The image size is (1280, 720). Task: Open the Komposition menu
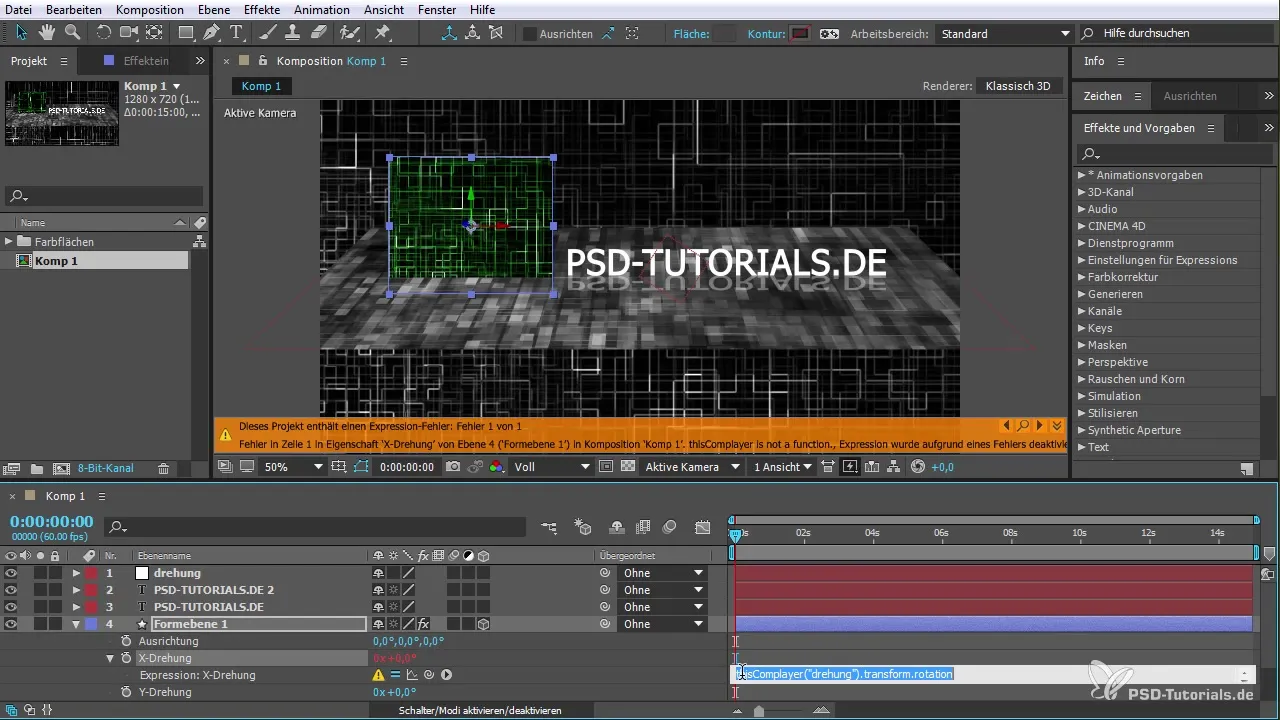tap(150, 9)
